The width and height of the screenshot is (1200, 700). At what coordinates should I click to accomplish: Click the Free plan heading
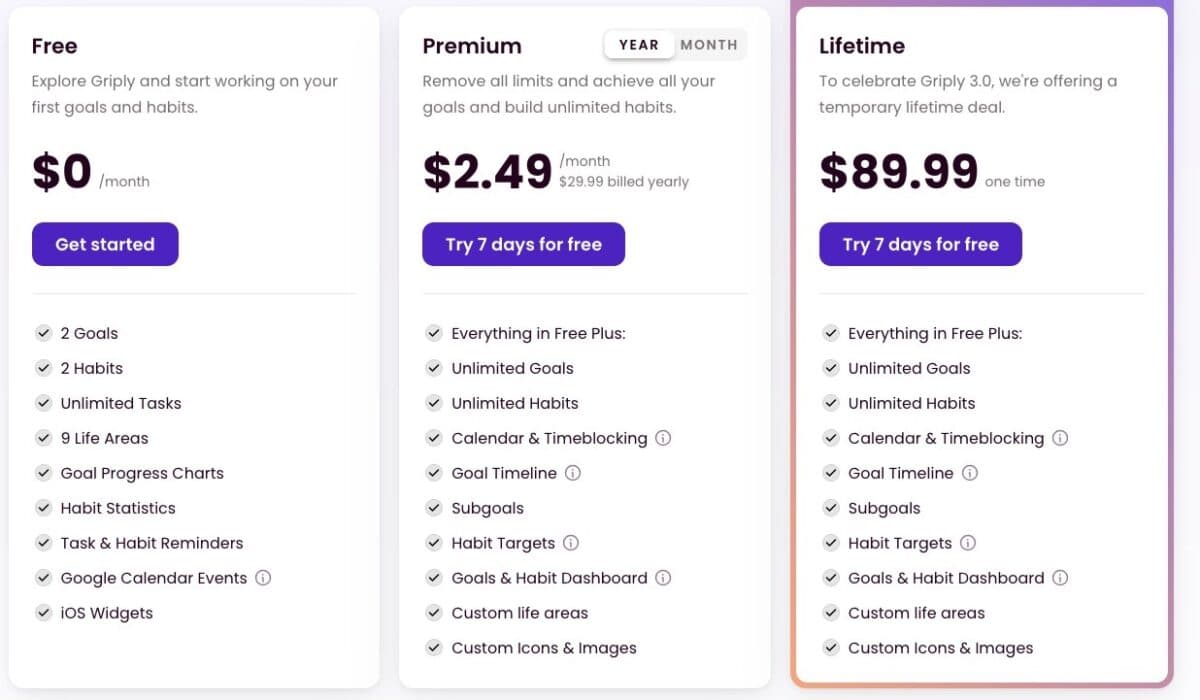coord(54,46)
